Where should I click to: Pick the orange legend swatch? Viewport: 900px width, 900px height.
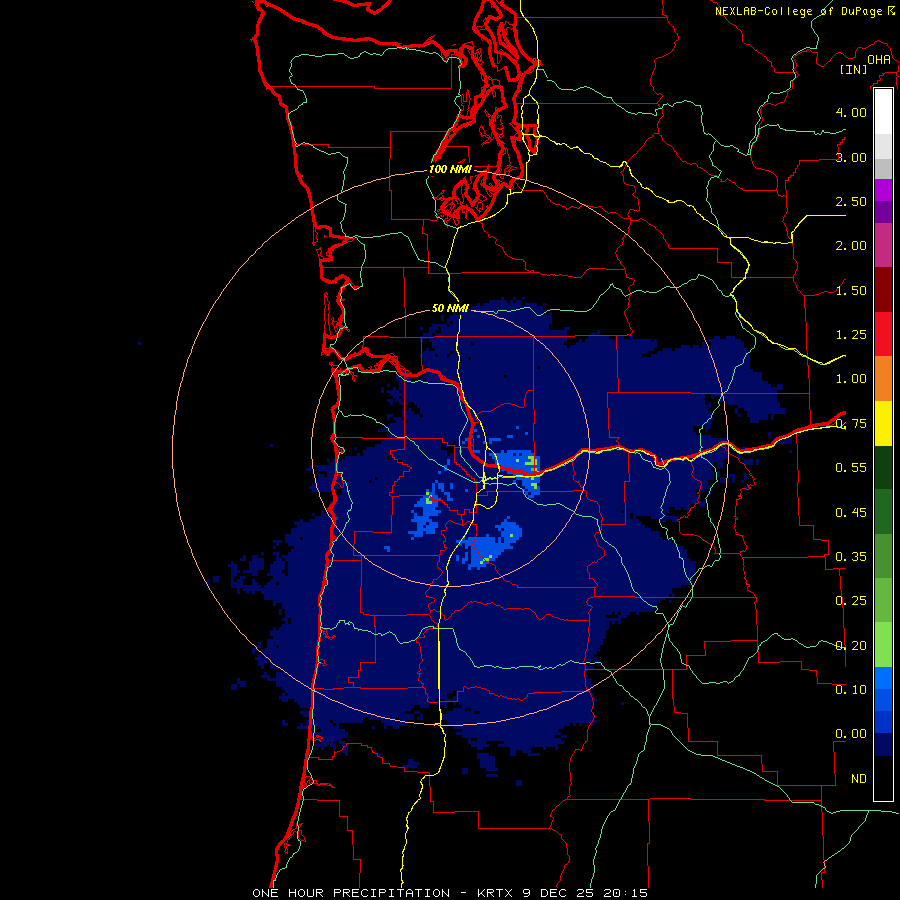[x=883, y=378]
